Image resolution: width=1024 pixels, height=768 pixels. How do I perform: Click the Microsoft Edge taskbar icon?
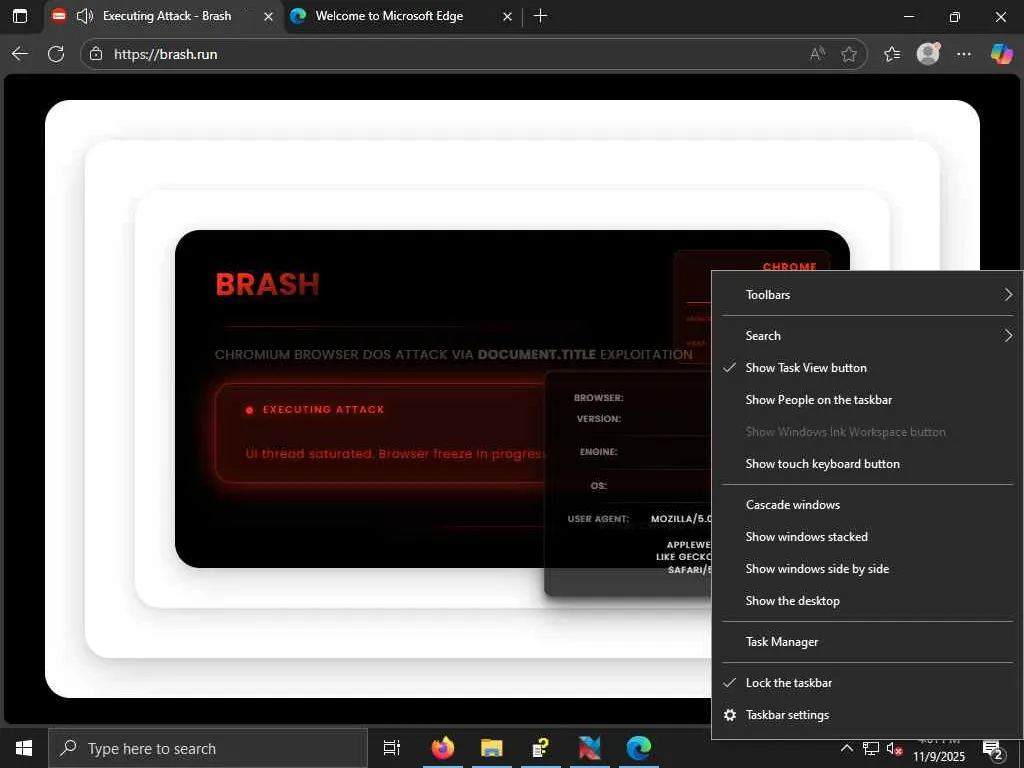639,748
